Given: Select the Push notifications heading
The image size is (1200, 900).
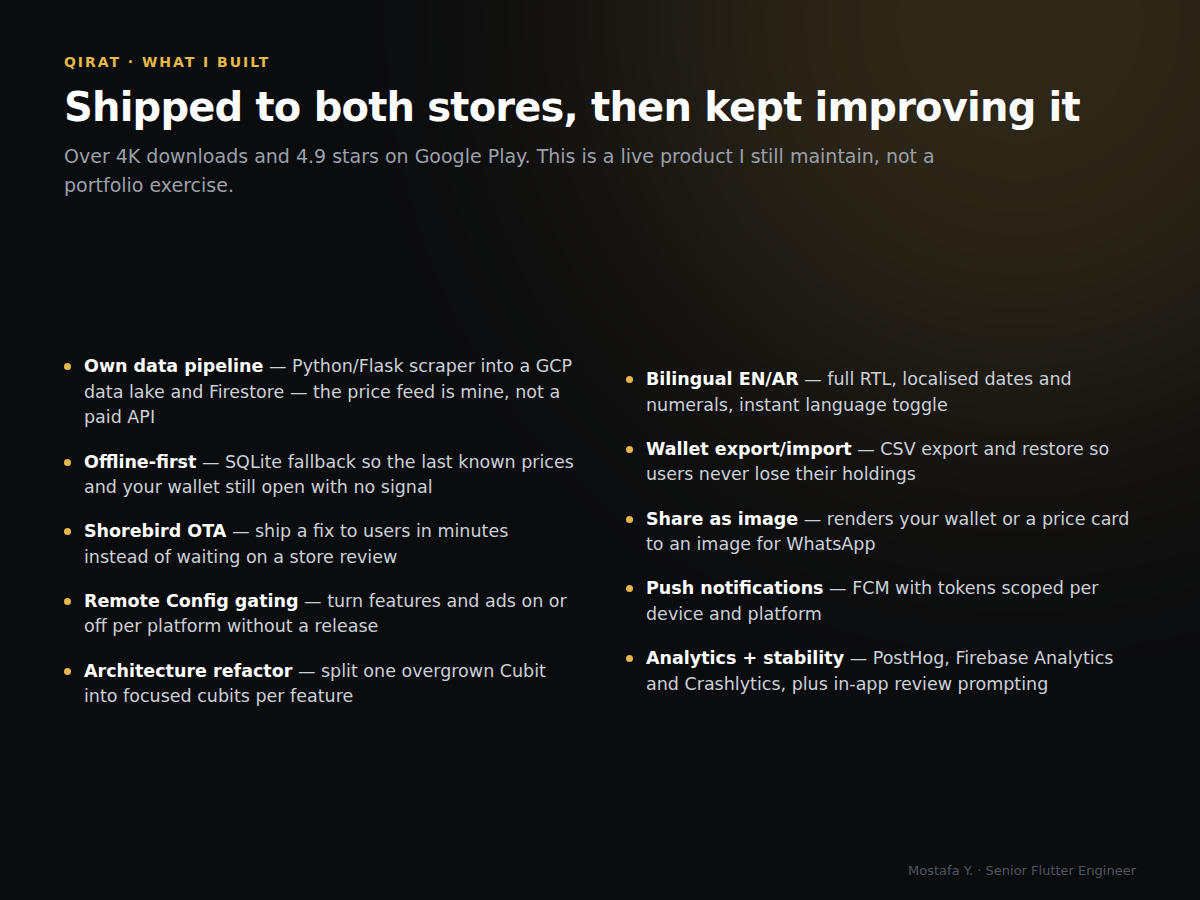Looking at the screenshot, I should (x=734, y=588).
